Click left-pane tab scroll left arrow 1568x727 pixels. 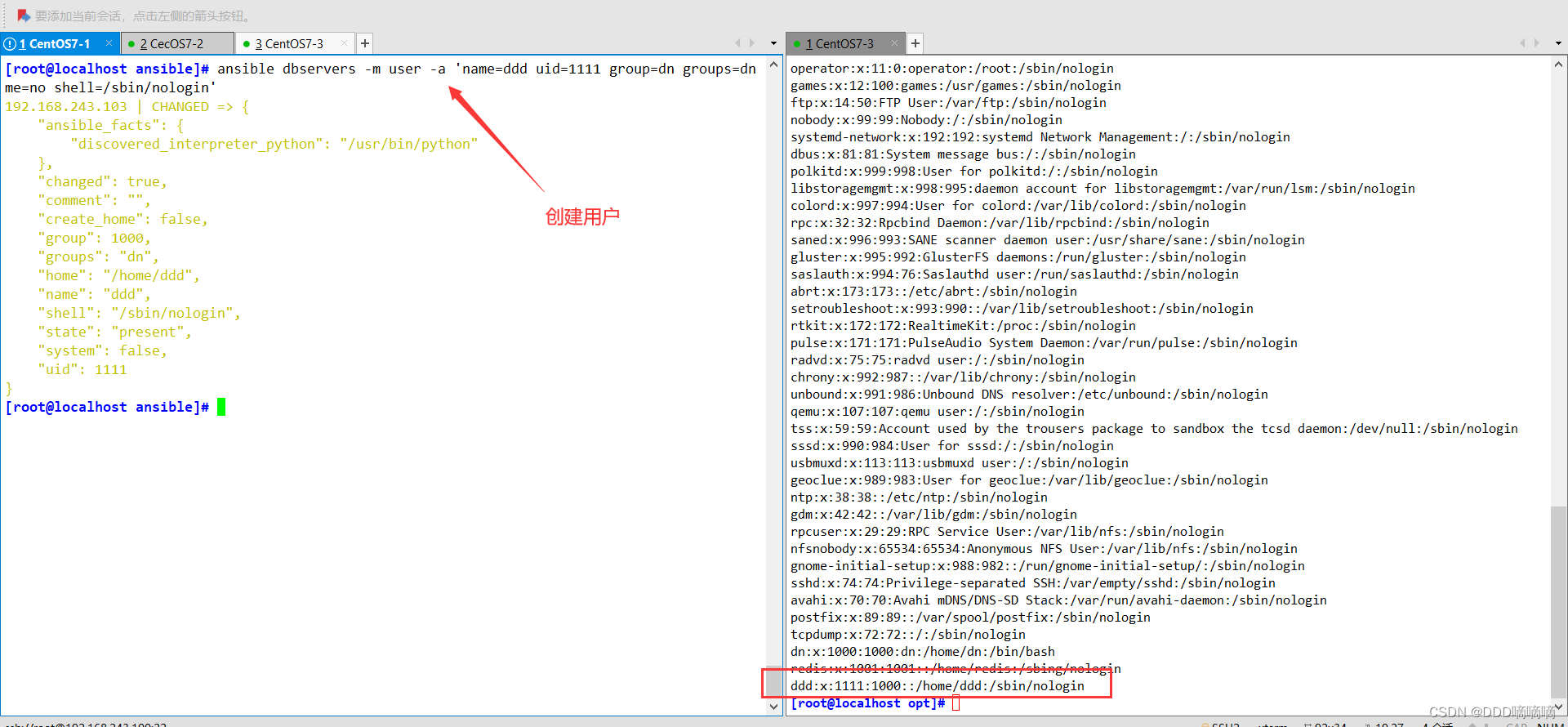(737, 43)
